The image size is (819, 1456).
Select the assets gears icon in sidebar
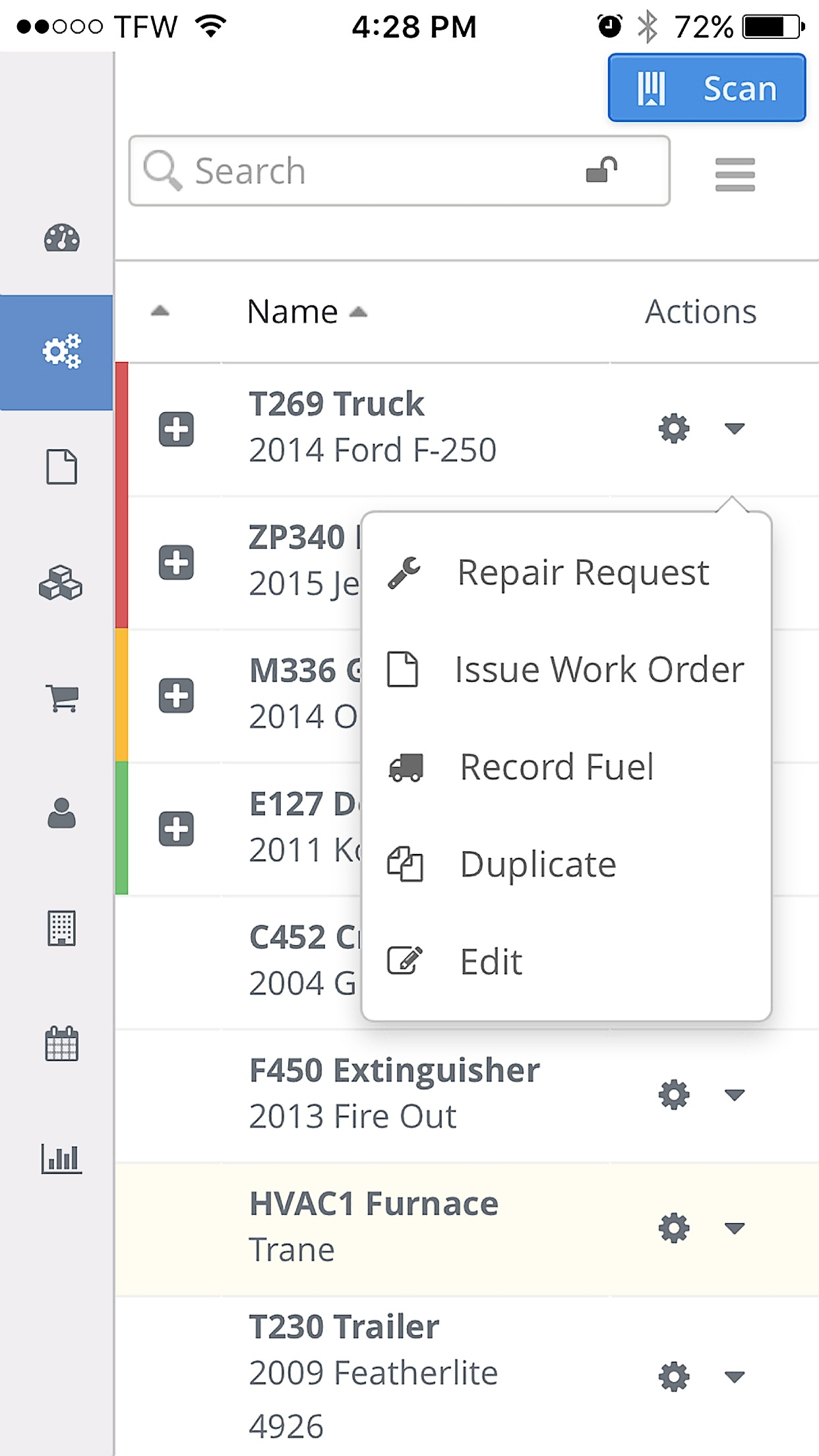[61, 351]
